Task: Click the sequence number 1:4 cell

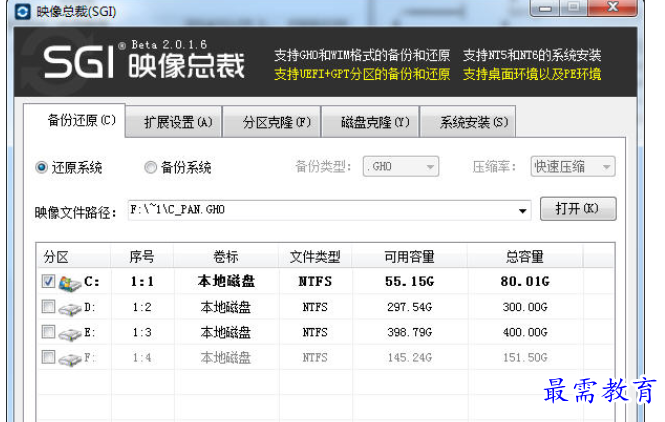Action: click(142, 358)
